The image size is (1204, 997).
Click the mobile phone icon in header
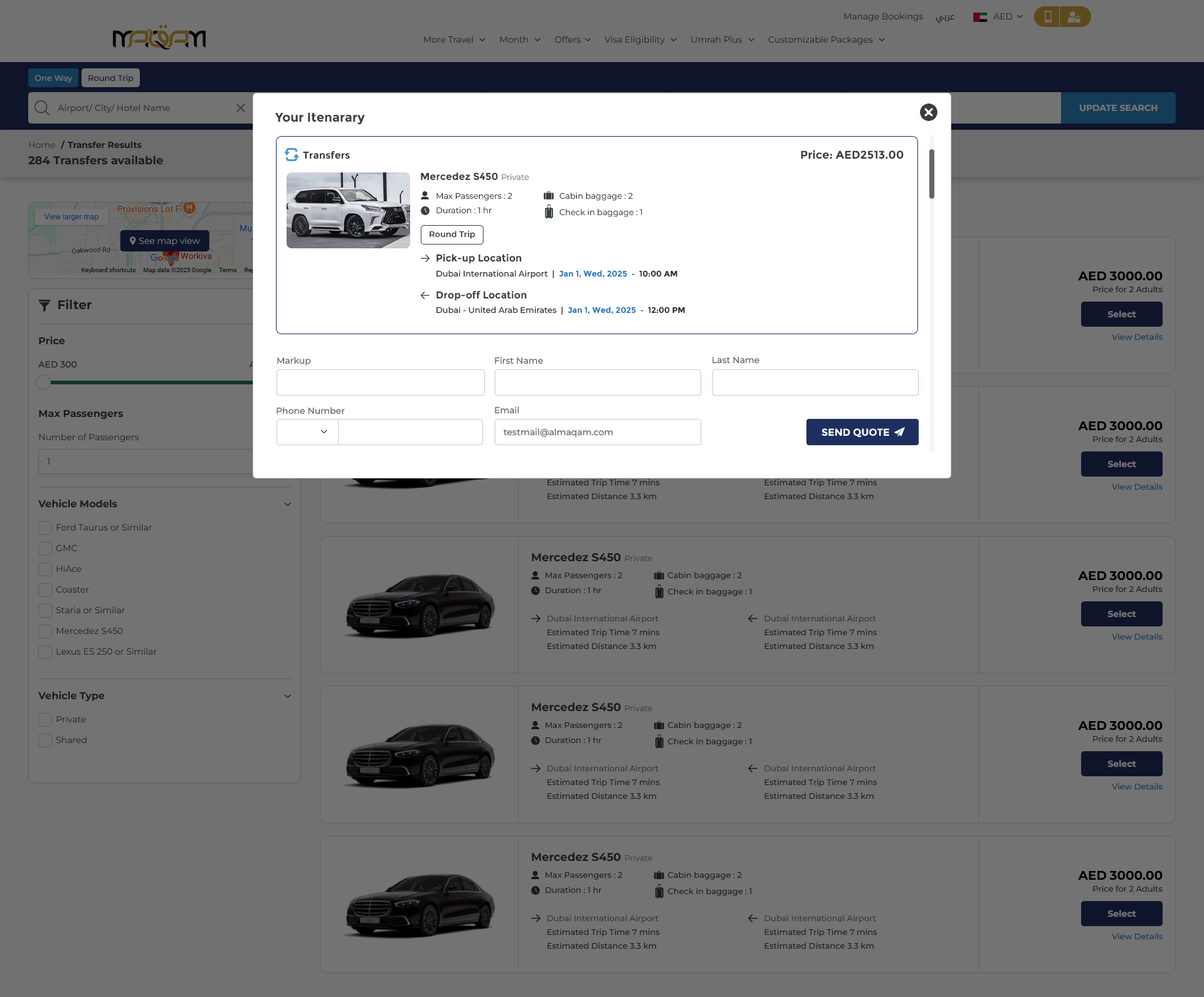pos(1047,17)
